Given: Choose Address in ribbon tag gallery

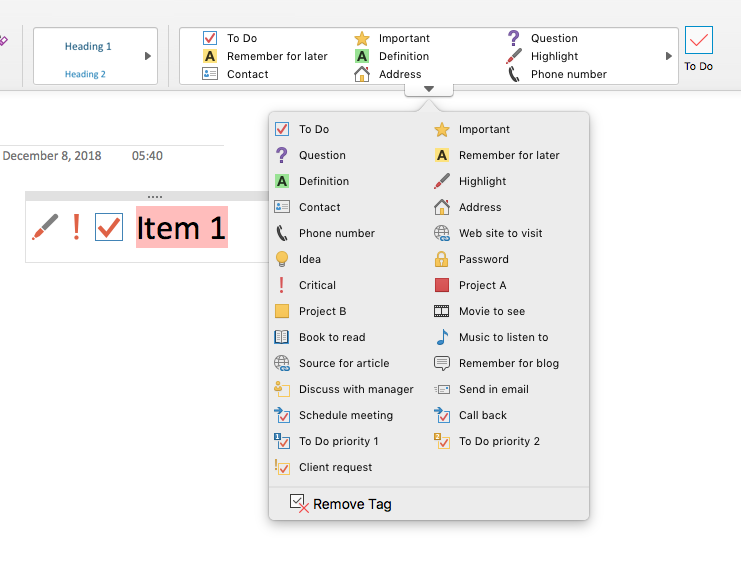Looking at the screenshot, I should point(388,74).
